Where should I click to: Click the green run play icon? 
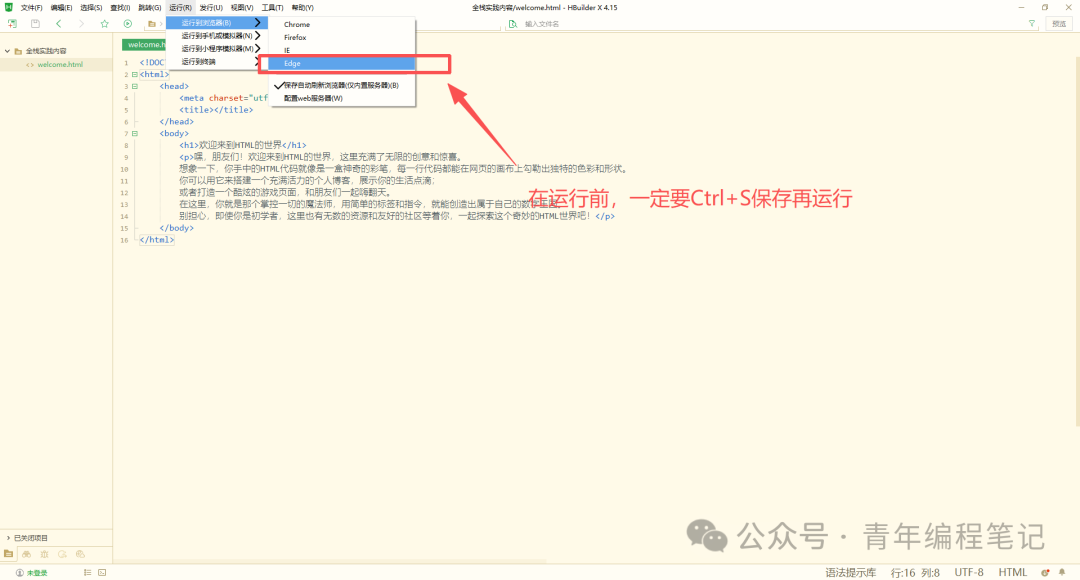coord(127,23)
